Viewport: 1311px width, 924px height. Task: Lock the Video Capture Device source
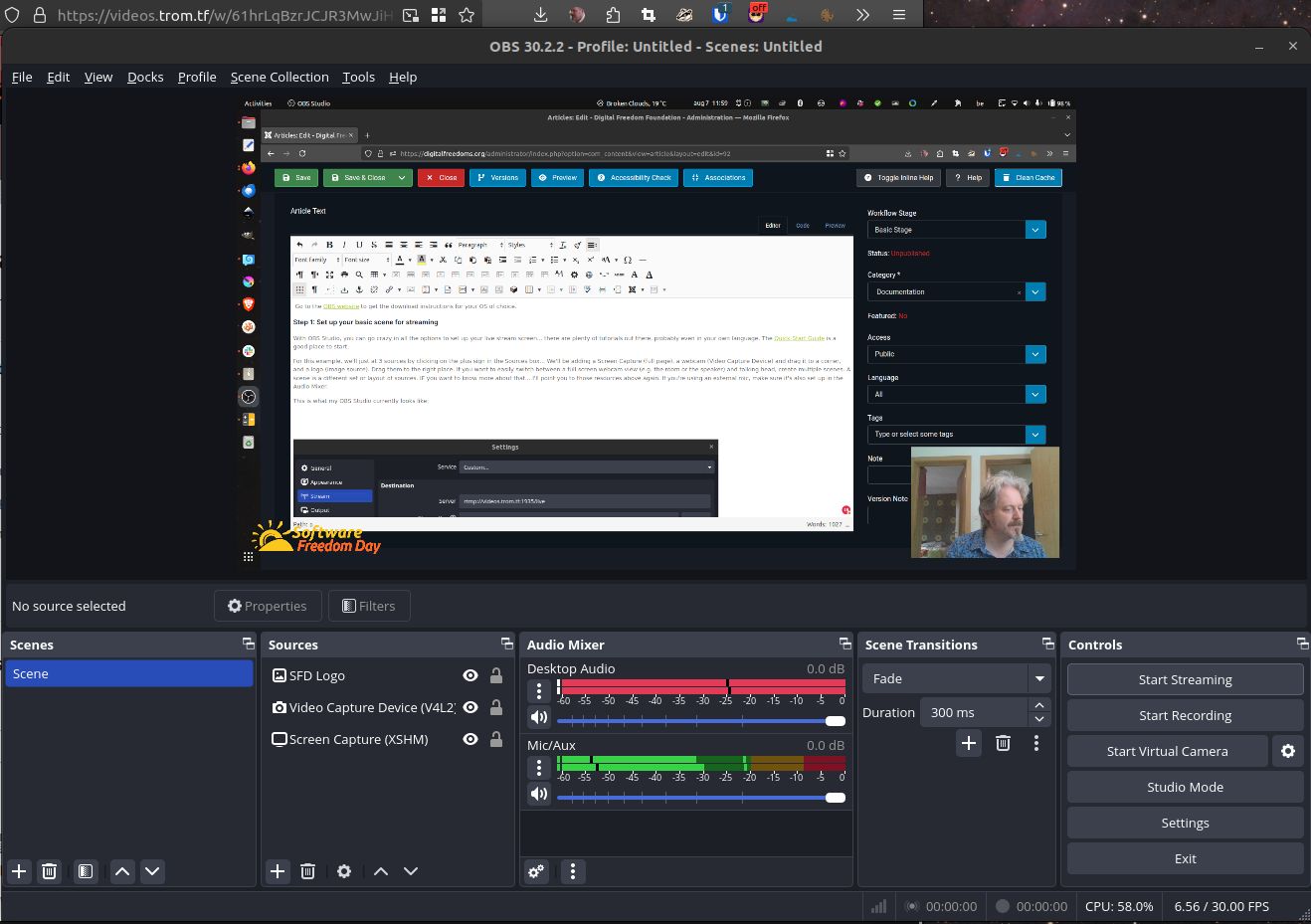coord(495,707)
